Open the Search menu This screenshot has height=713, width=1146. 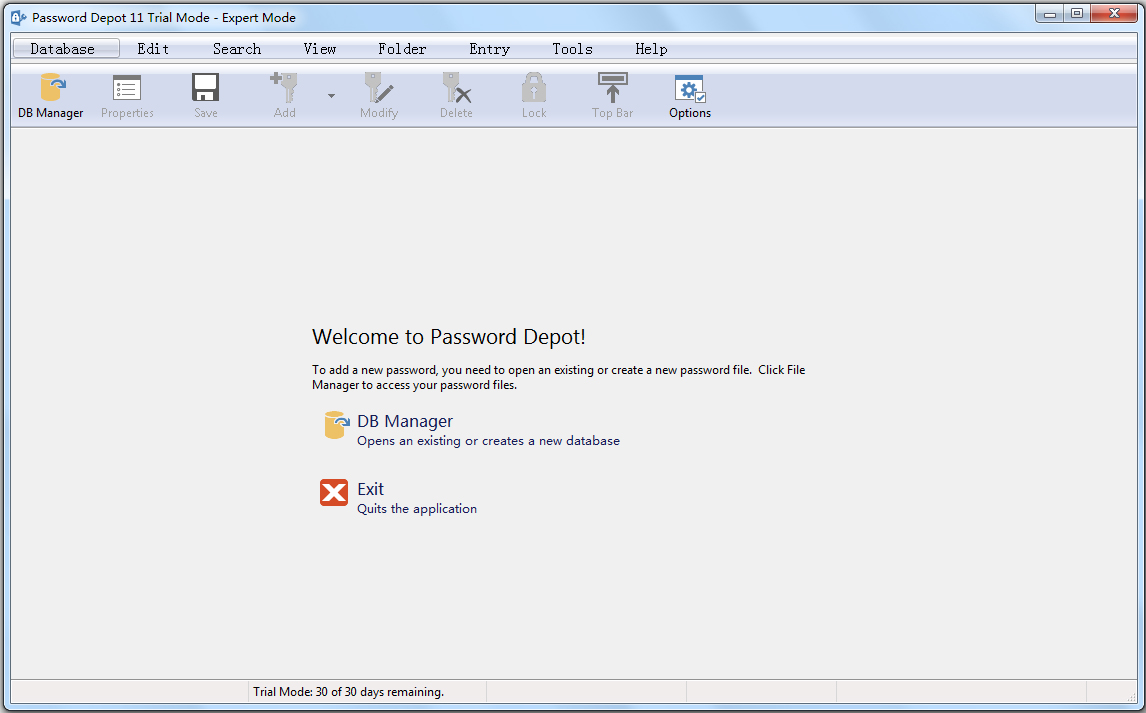[x=237, y=49]
